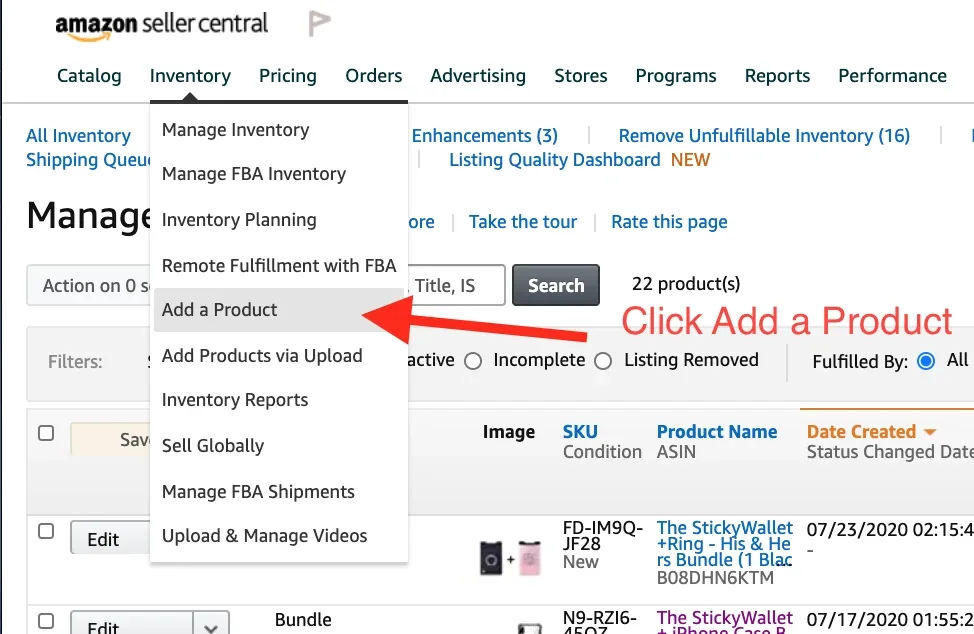Open the Action on 0 selected dropdown
Image resolution: width=974 pixels, height=634 pixels.
88,285
